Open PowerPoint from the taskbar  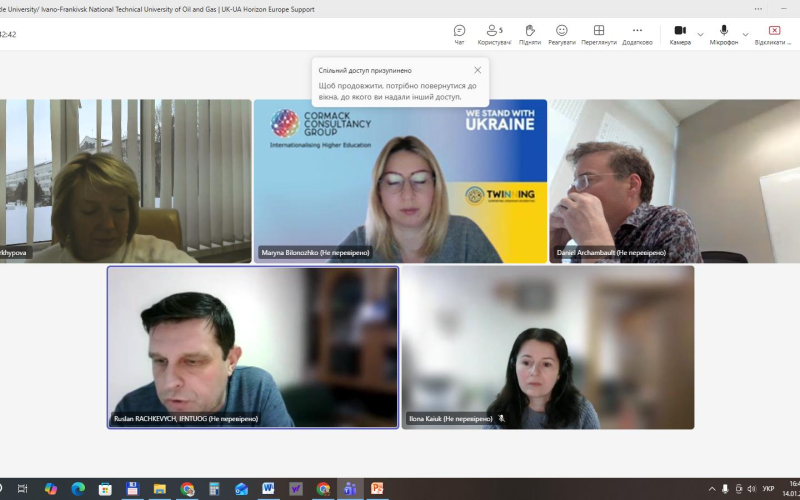pyautogui.click(x=377, y=489)
